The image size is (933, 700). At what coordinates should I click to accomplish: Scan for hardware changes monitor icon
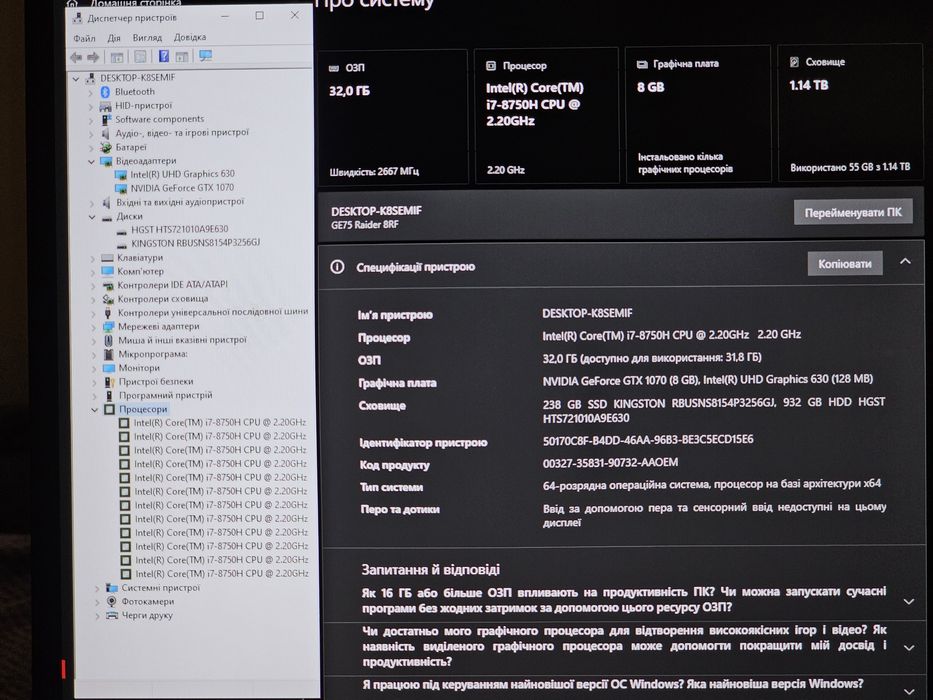205,56
